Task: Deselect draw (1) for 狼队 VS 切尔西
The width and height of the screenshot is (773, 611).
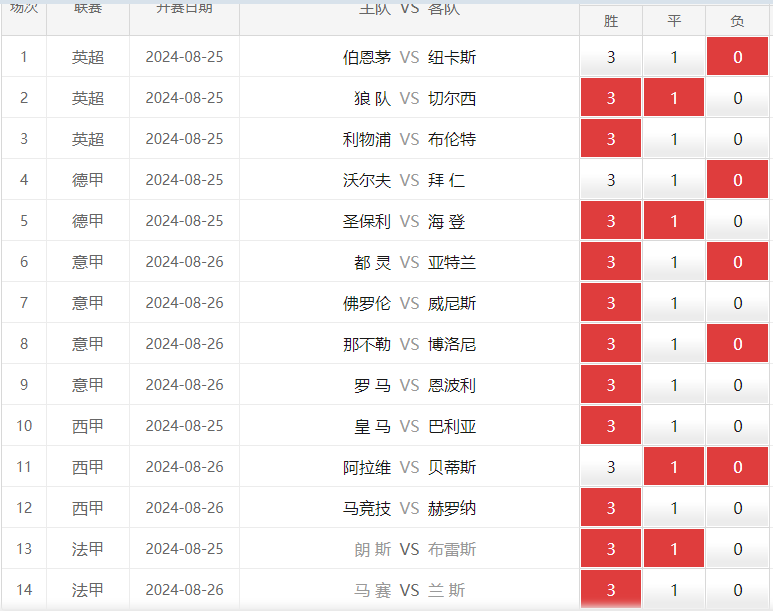Action: pos(674,98)
